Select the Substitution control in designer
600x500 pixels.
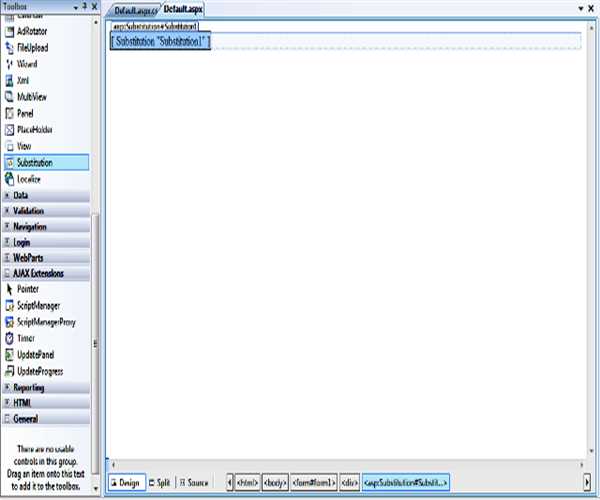click(160, 44)
